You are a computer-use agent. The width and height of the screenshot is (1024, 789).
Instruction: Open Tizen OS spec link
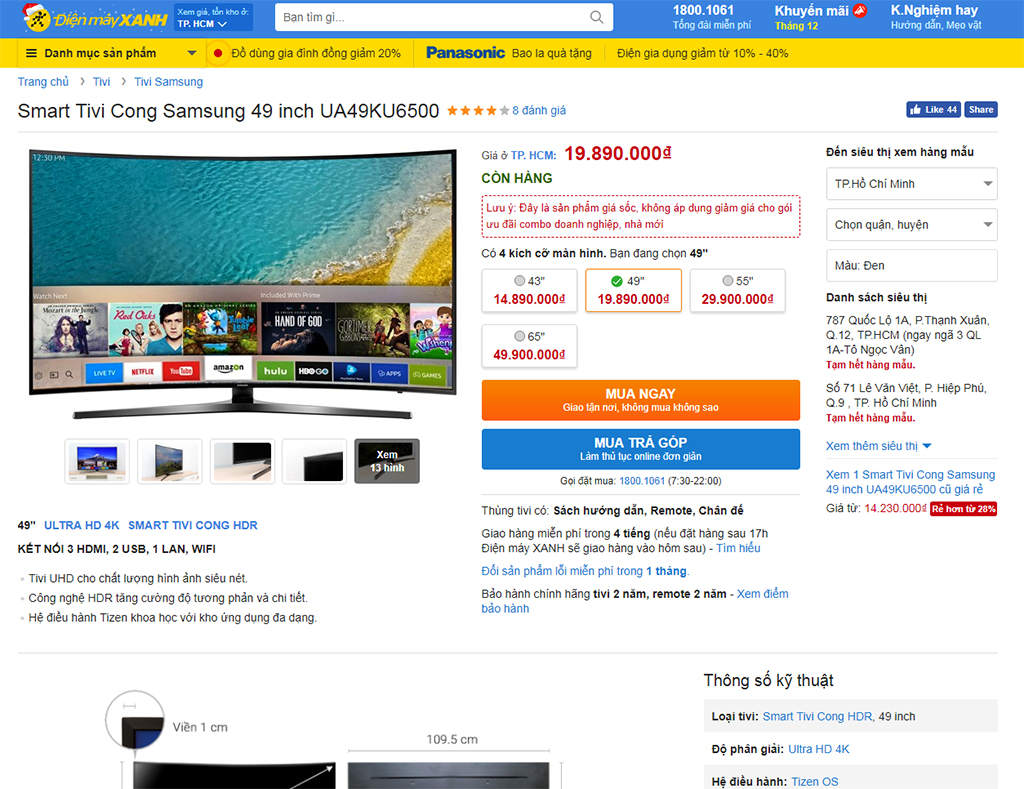point(814,782)
